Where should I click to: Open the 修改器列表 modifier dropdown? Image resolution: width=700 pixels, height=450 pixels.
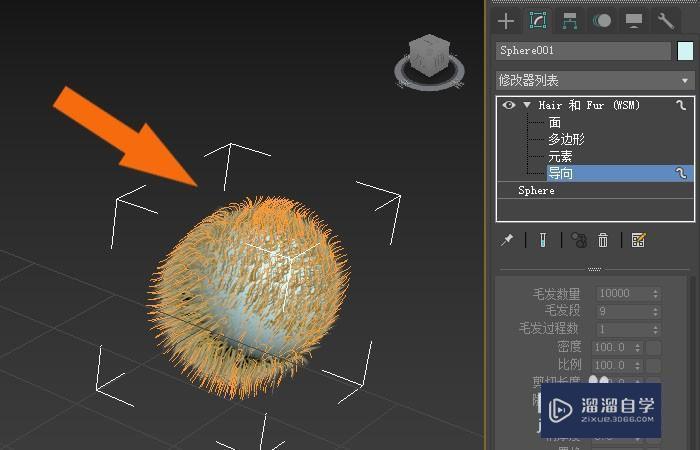[595, 80]
